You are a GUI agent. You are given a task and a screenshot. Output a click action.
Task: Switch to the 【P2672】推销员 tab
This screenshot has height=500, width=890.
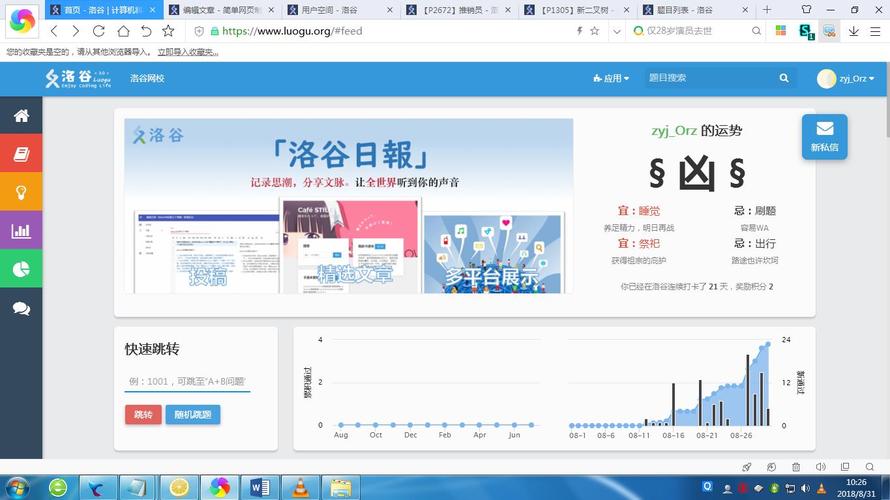pyautogui.click(x=459, y=10)
